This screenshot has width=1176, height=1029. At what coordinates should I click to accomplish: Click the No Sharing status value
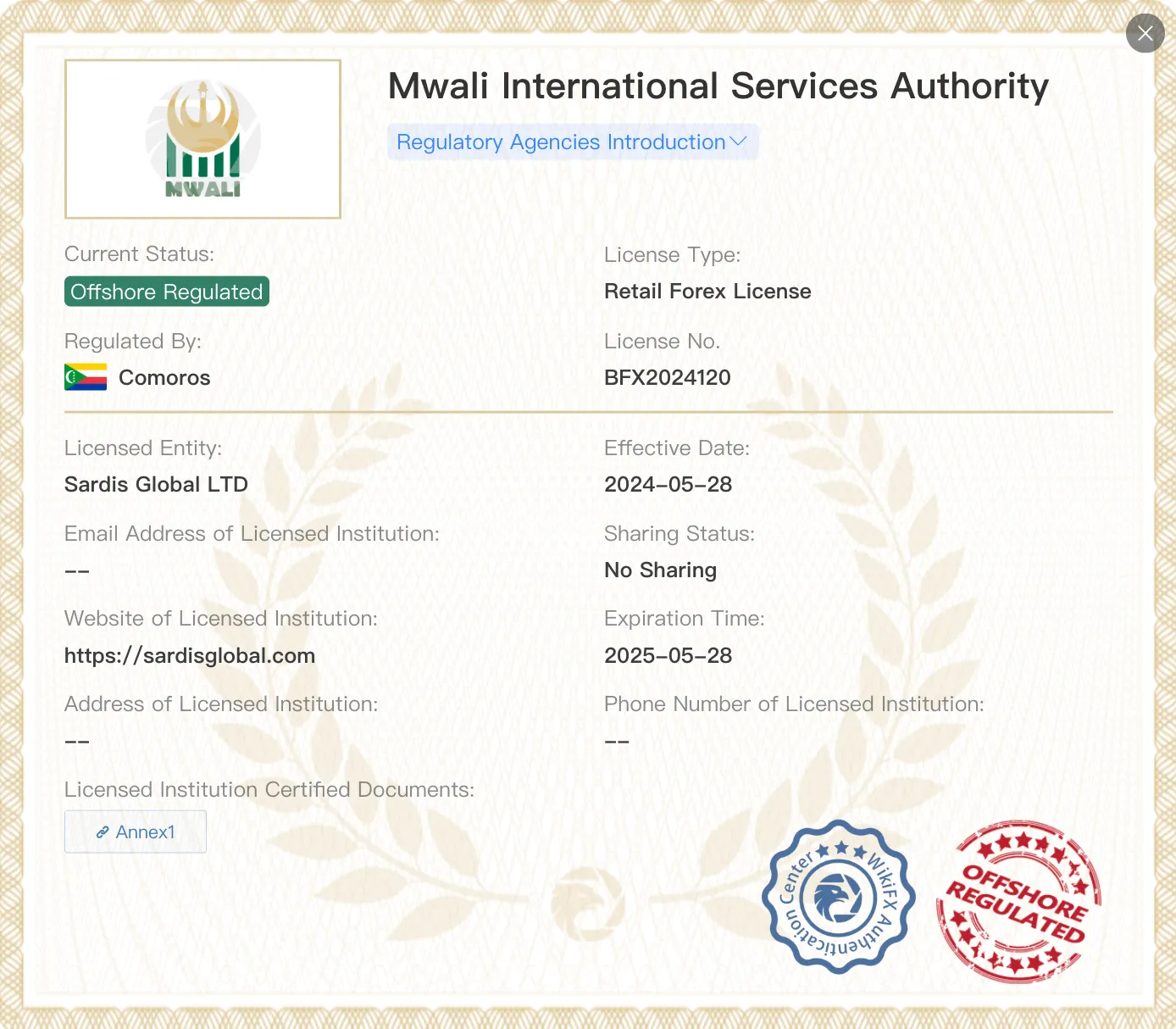(661, 570)
